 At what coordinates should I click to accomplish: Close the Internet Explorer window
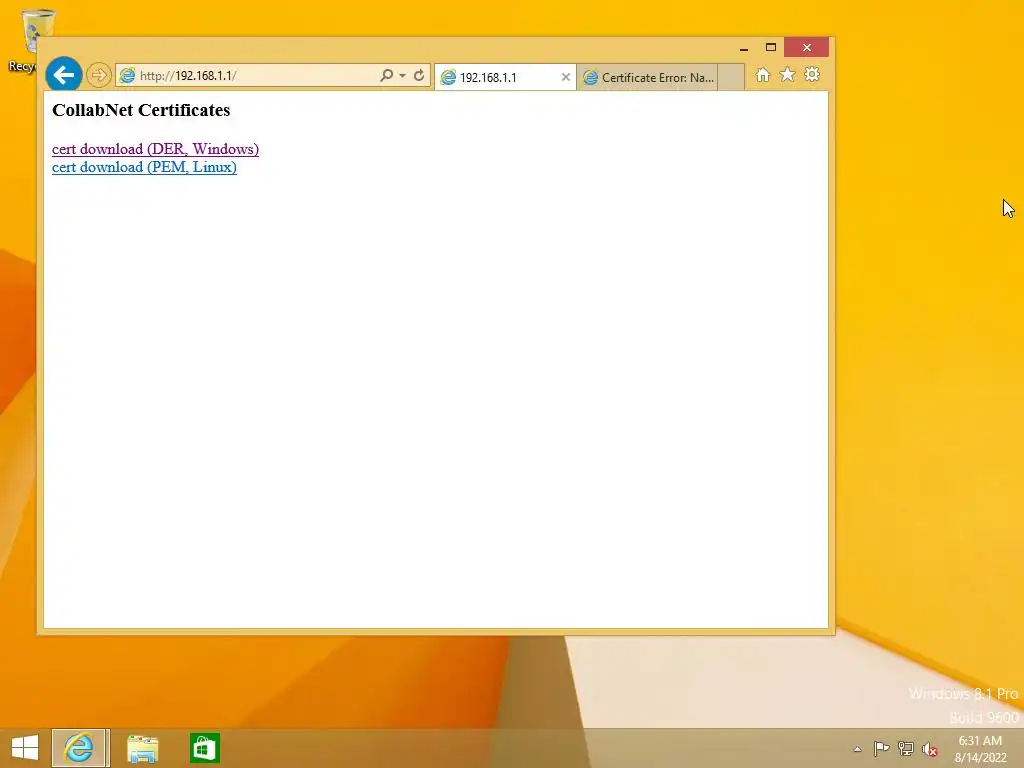pos(807,48)
